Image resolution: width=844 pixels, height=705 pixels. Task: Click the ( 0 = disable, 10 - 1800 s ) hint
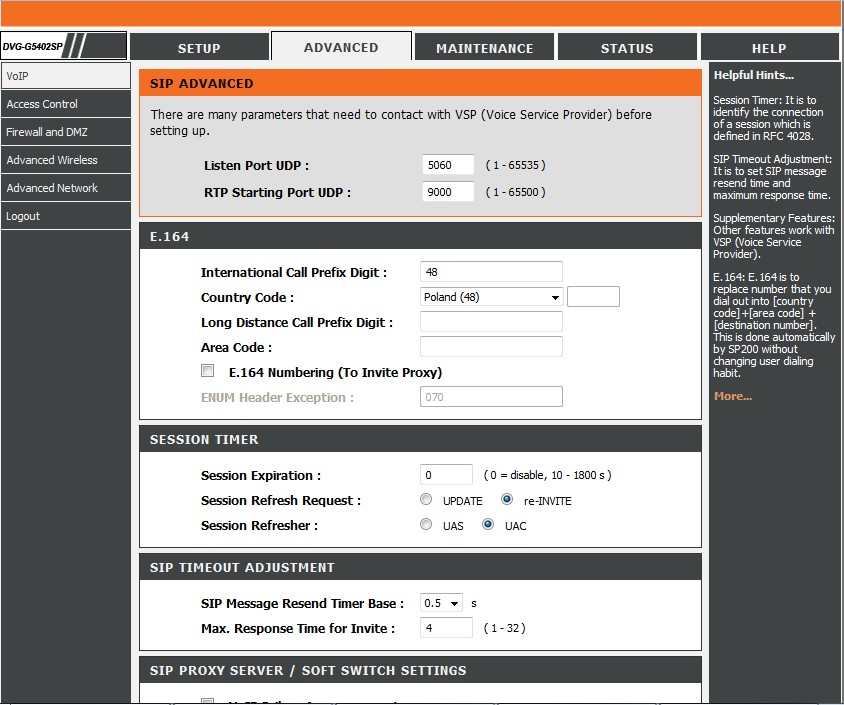pos(547,475)
